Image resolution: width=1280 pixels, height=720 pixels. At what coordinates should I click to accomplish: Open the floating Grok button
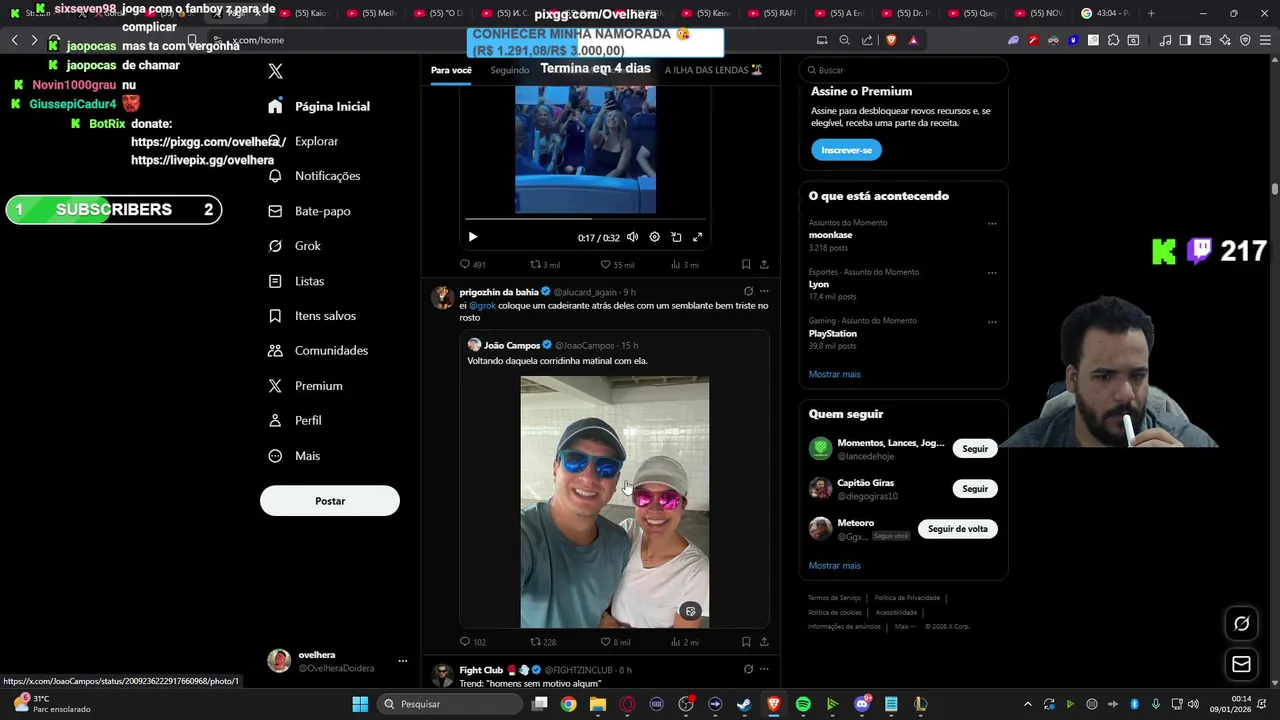[x=1241, y=624]
